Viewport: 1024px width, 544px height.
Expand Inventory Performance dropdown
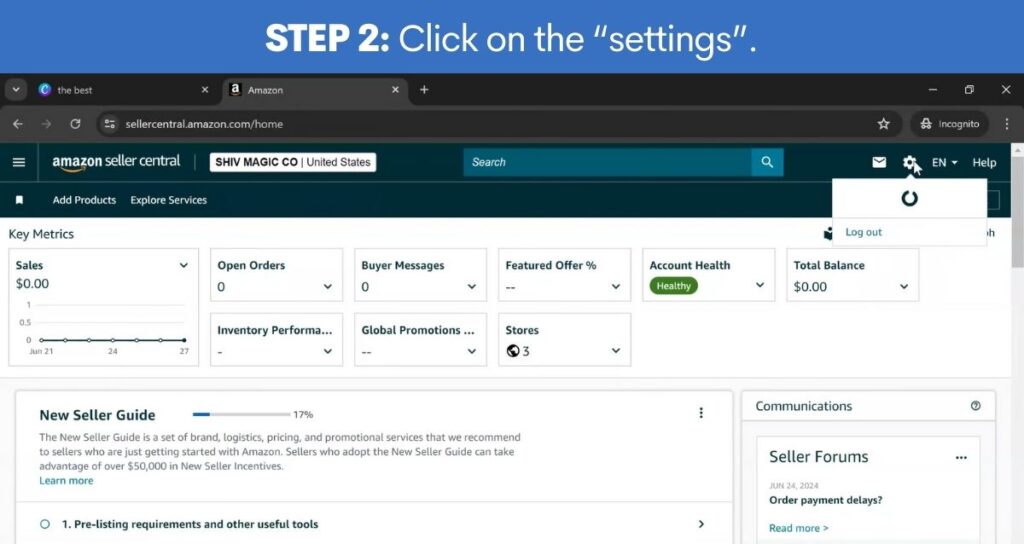pyautogui.click(x=328, y=351)
